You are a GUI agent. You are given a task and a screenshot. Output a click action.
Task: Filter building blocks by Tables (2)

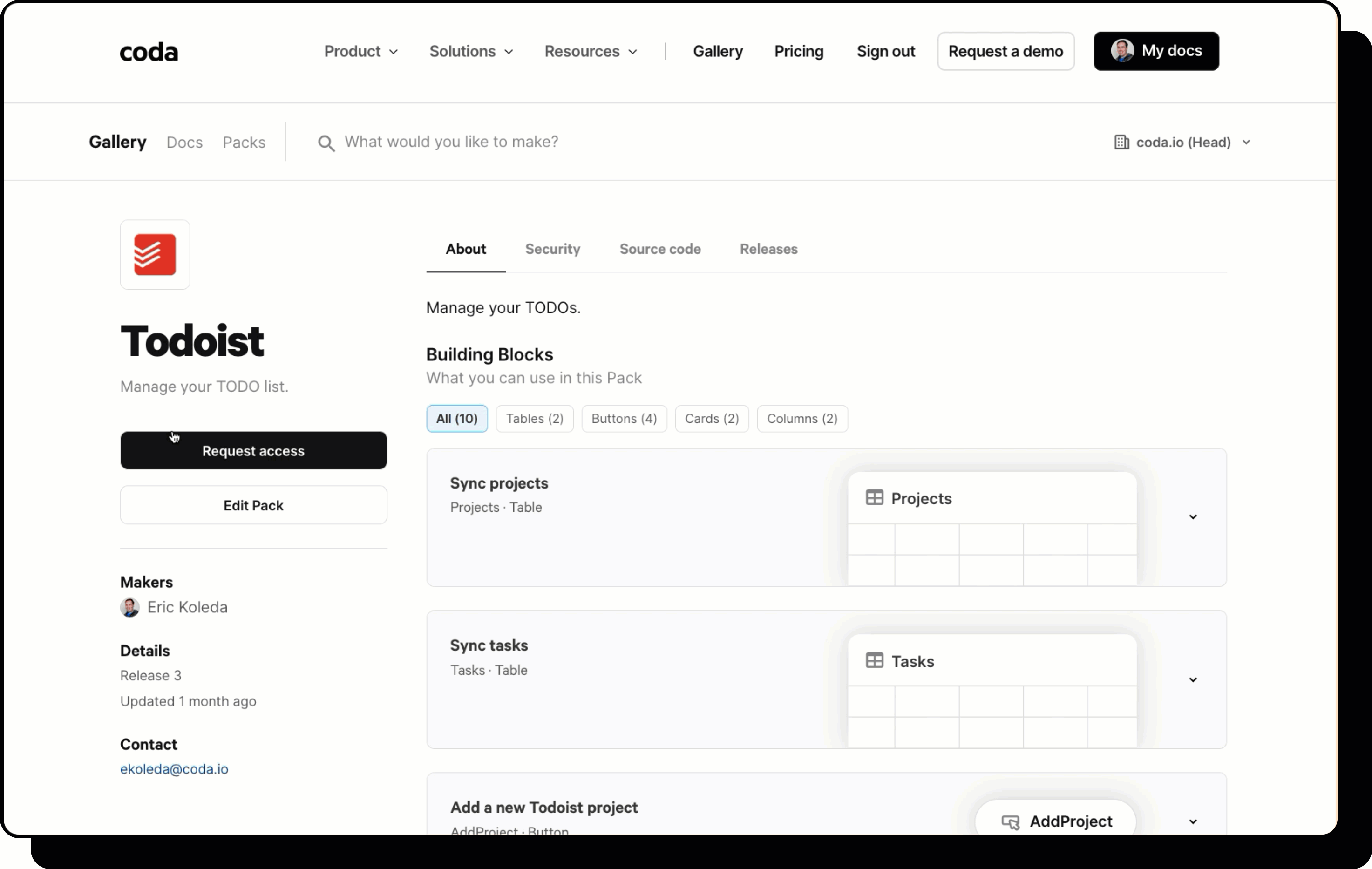coord(535,418)
